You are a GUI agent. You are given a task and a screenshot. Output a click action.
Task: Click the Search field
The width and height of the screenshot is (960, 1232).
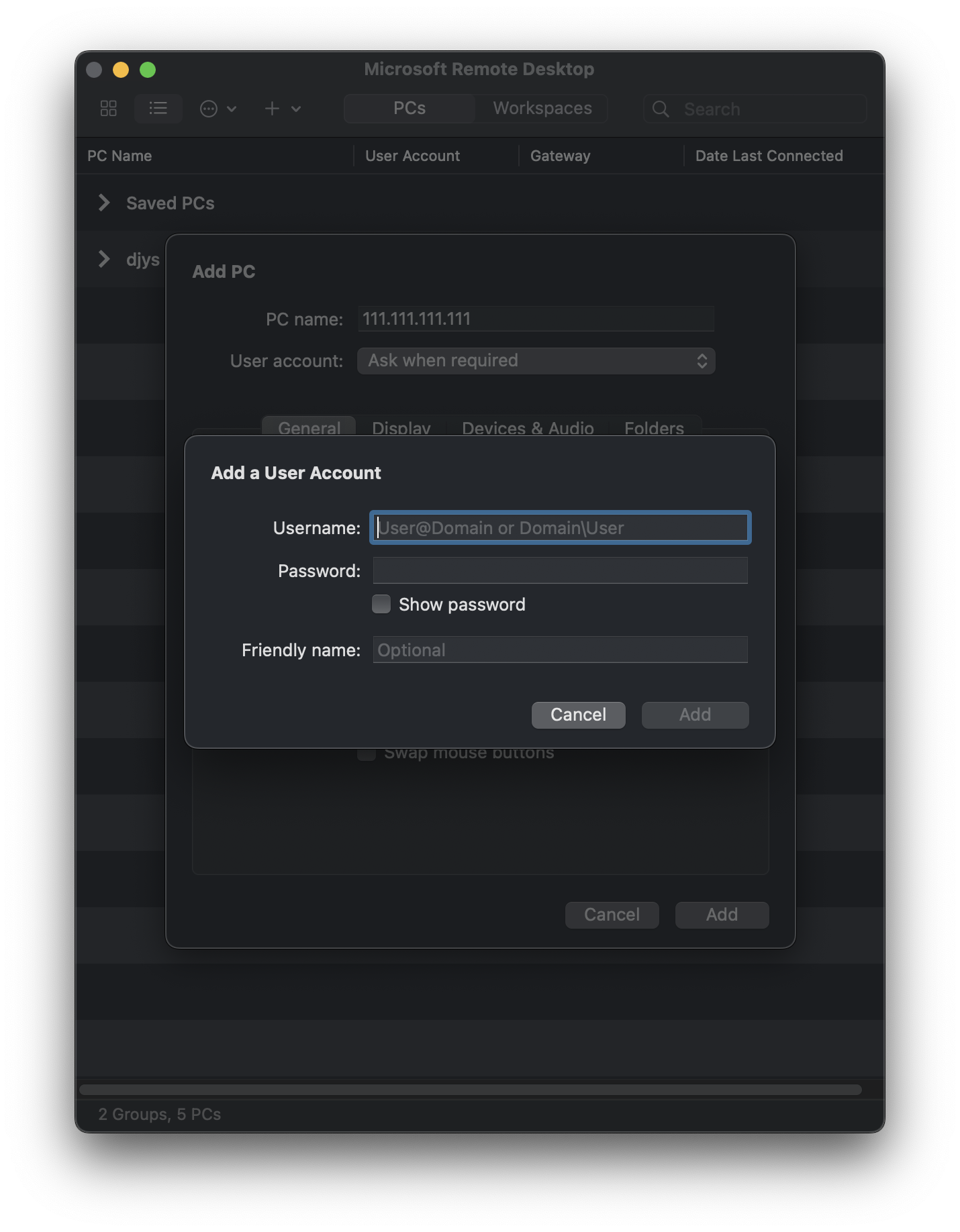click(x=755, y=109)
